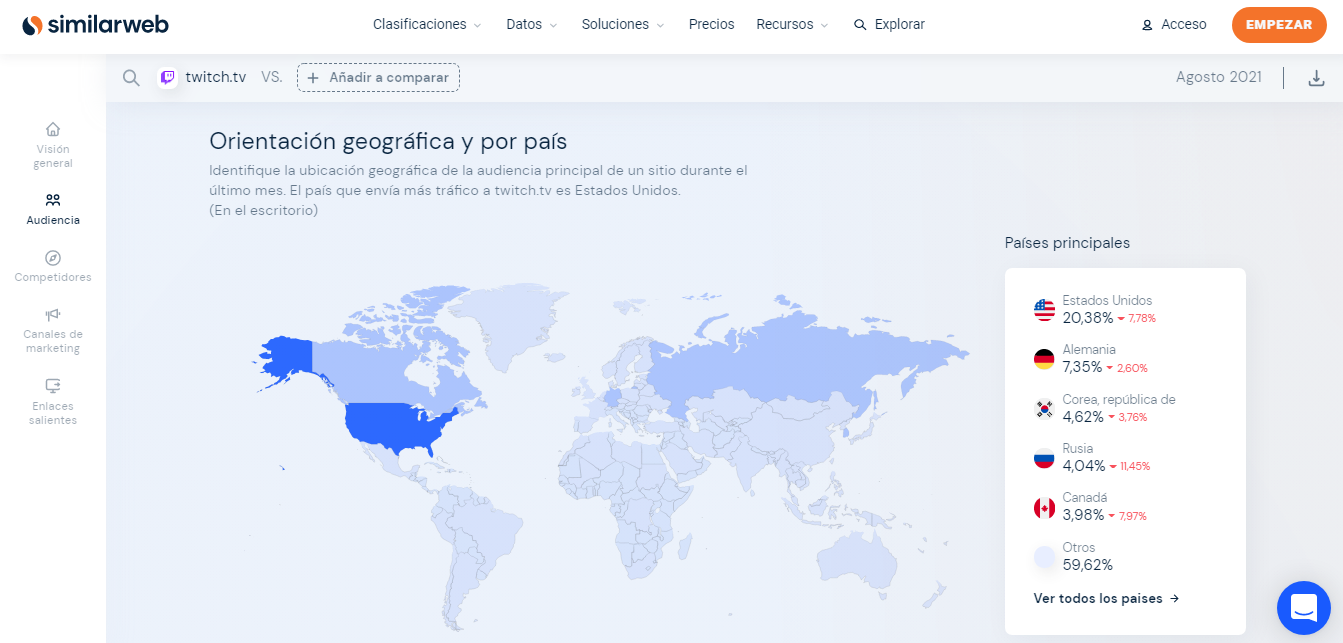Download the report with the download icon

tap(1316, 78)
